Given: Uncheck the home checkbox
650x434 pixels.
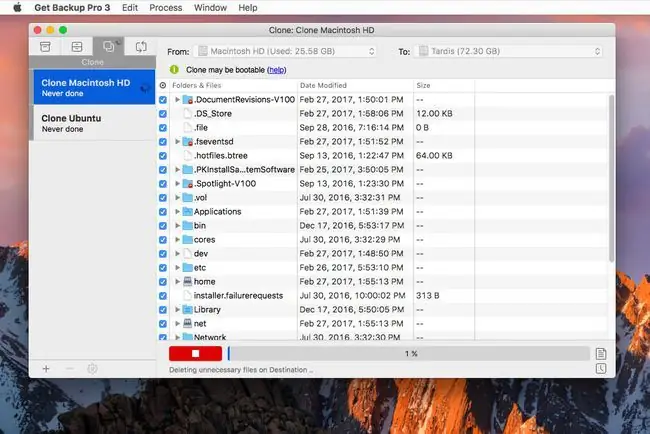Looking at the screenshot, I should pos(163,281).
